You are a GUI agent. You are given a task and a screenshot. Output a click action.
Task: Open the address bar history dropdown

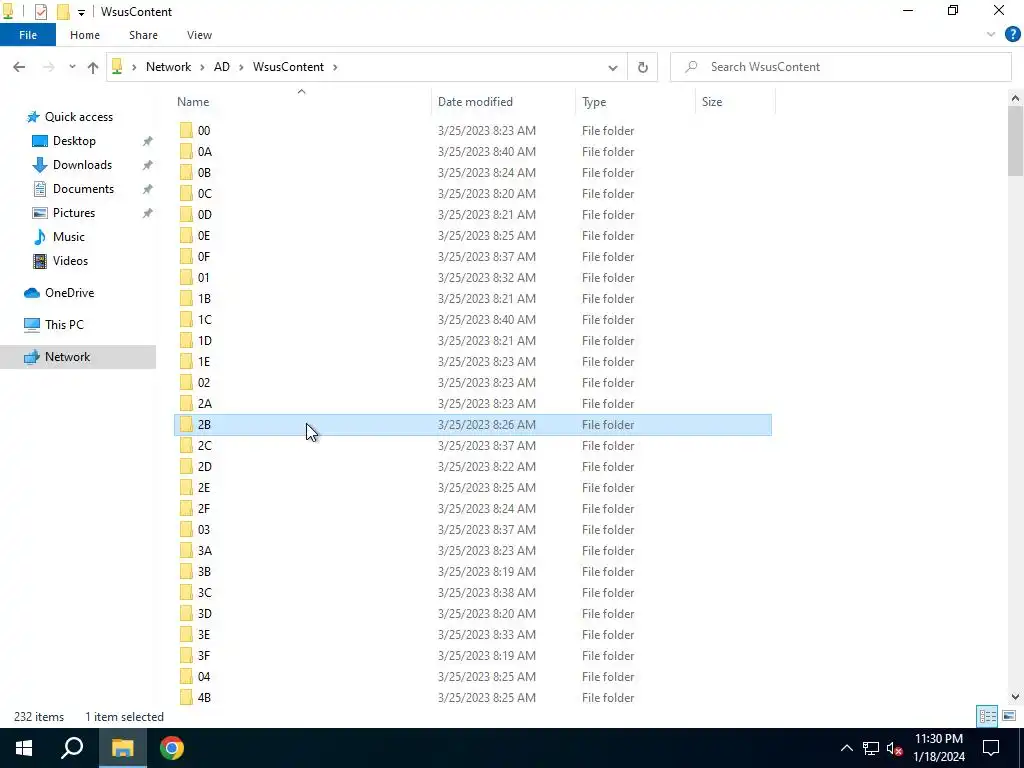[613, 67]
